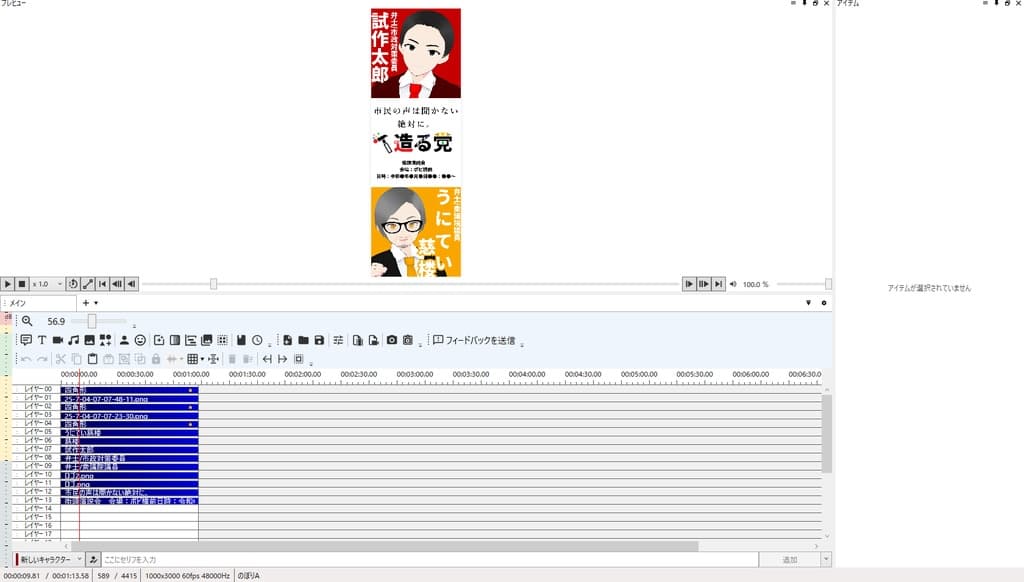Open dropdown arrow next to 追加

(x=826, y=560)
